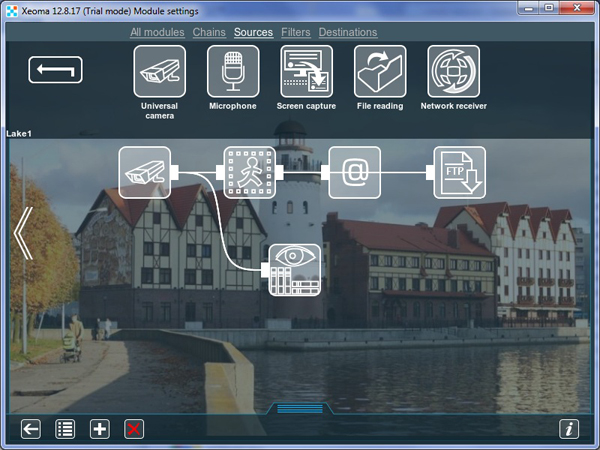Switch to the Chains tab
The height and width of the screenshot is (450, 600).
tap(209, 32)
